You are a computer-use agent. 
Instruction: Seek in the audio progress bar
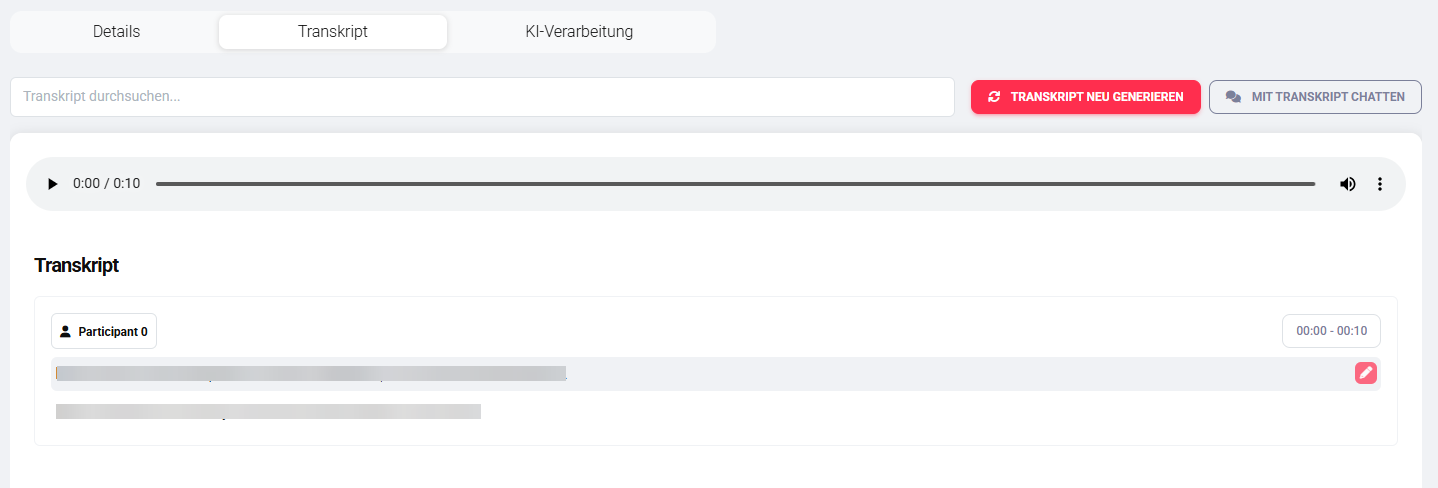[x=735, y=184]
